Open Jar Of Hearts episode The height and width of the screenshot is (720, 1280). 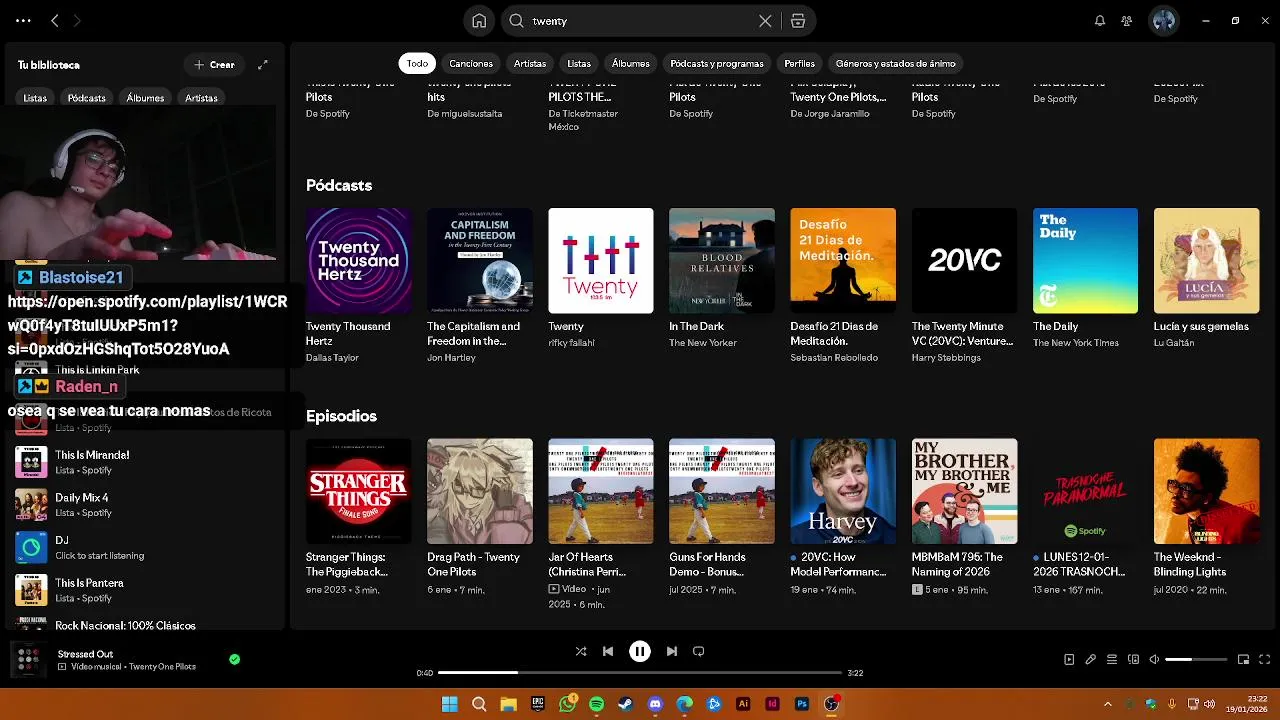[601, 491]
